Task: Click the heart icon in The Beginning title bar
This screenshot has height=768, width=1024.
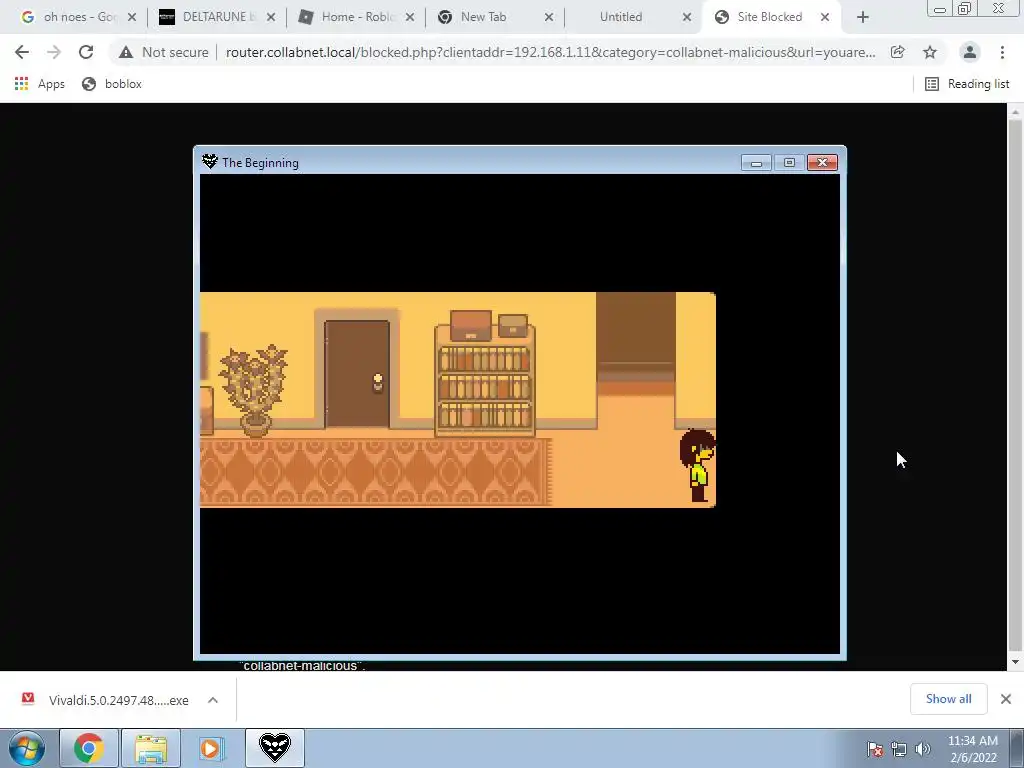Action: 210,161
